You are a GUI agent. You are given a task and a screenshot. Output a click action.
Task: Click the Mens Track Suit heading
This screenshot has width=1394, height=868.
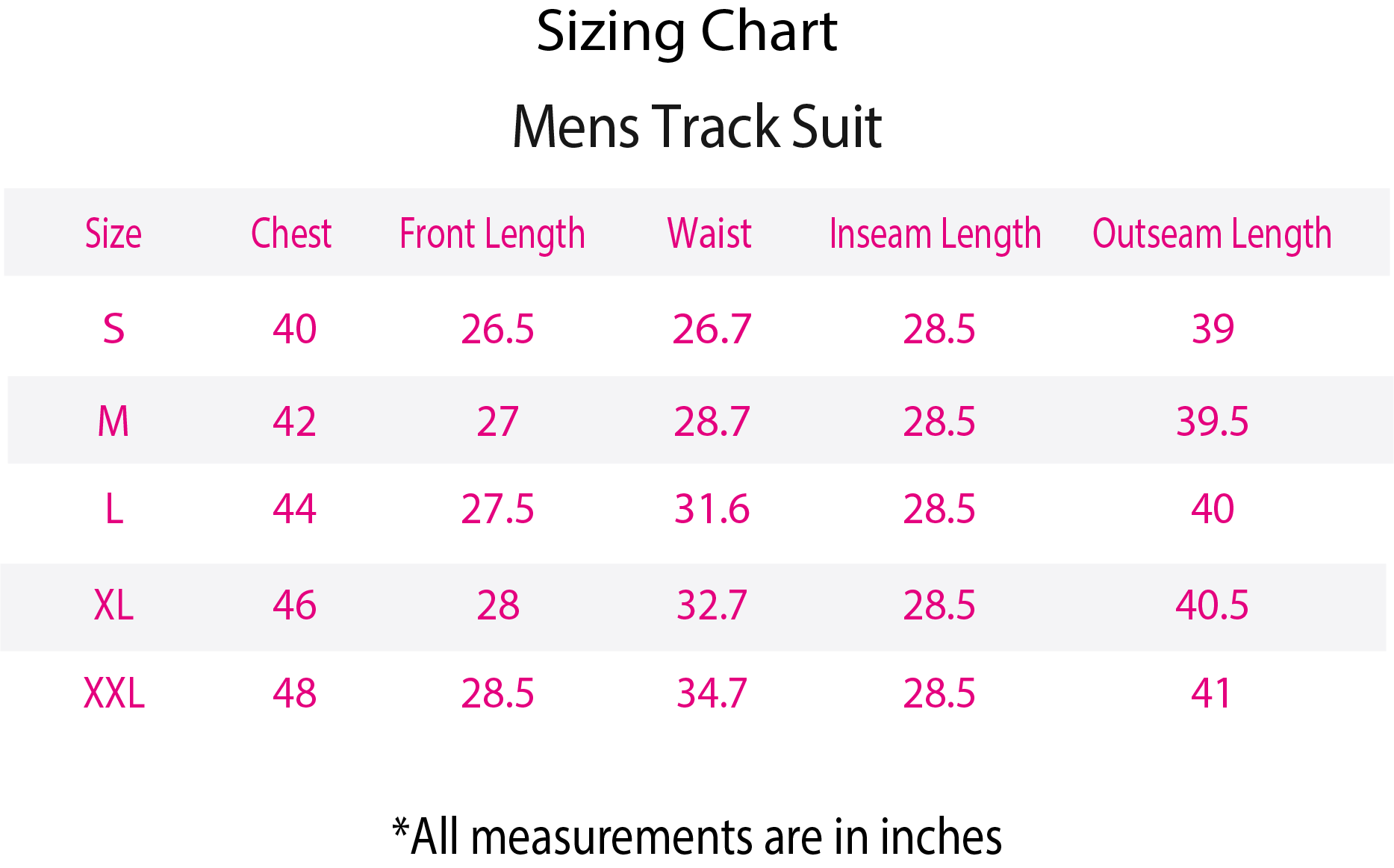697,127
